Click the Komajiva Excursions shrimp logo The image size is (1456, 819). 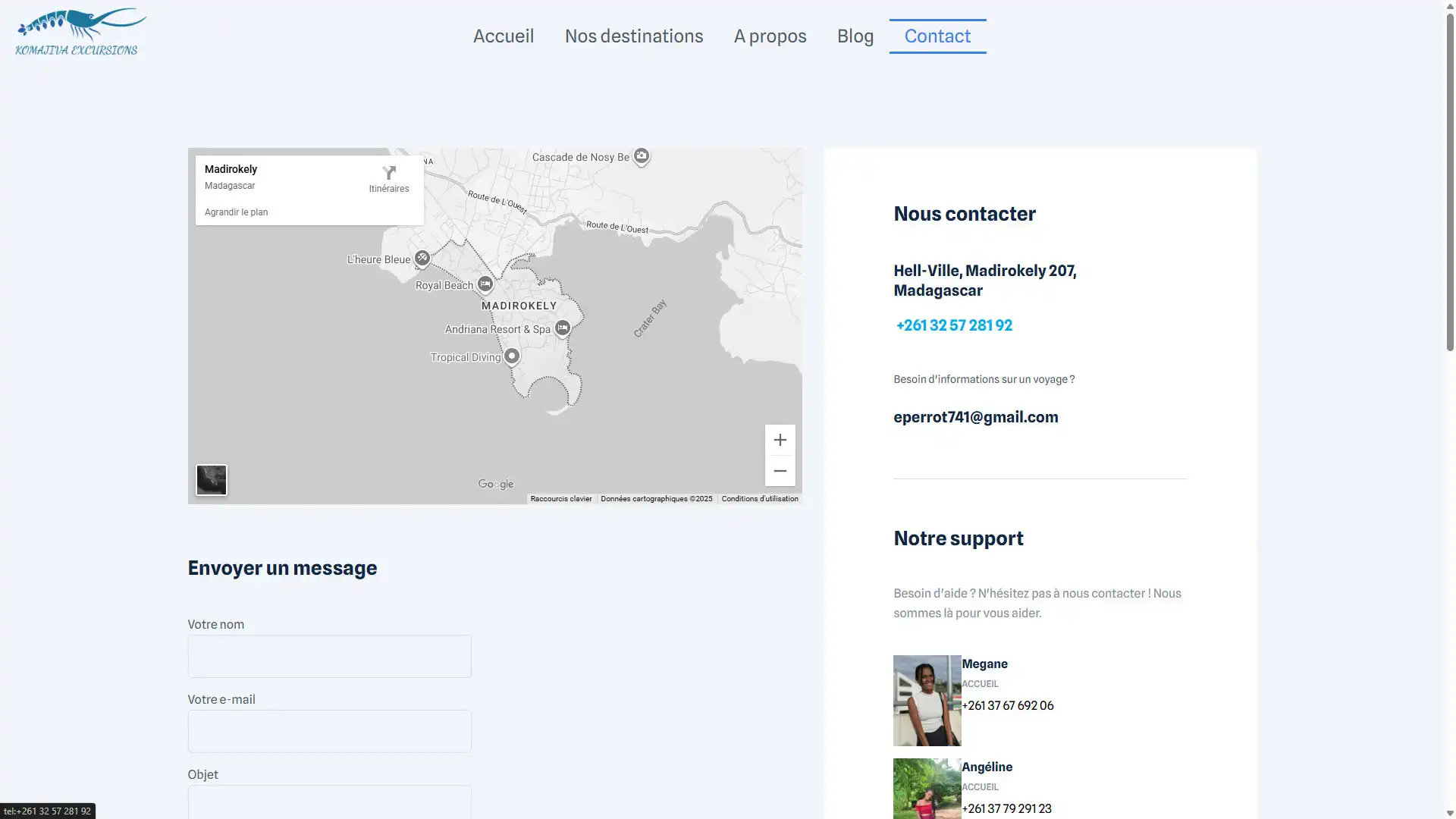(x=80, y=32)
